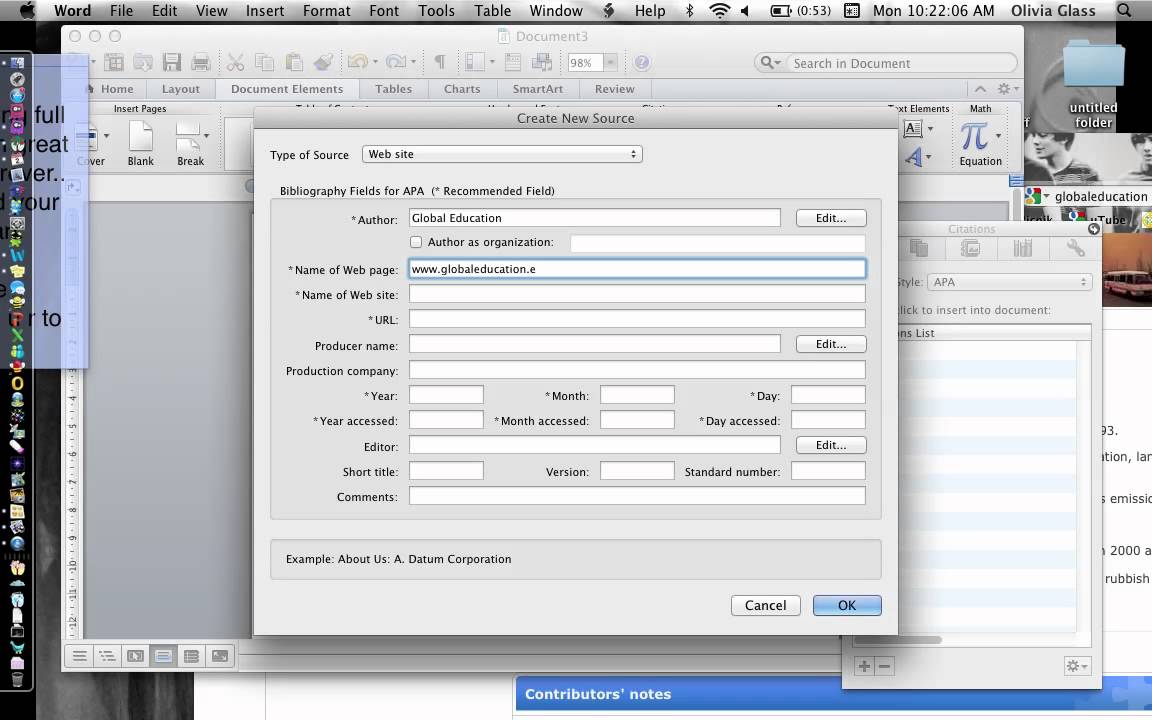
Task: Click the Cut scissors icon
Action: 235,62
